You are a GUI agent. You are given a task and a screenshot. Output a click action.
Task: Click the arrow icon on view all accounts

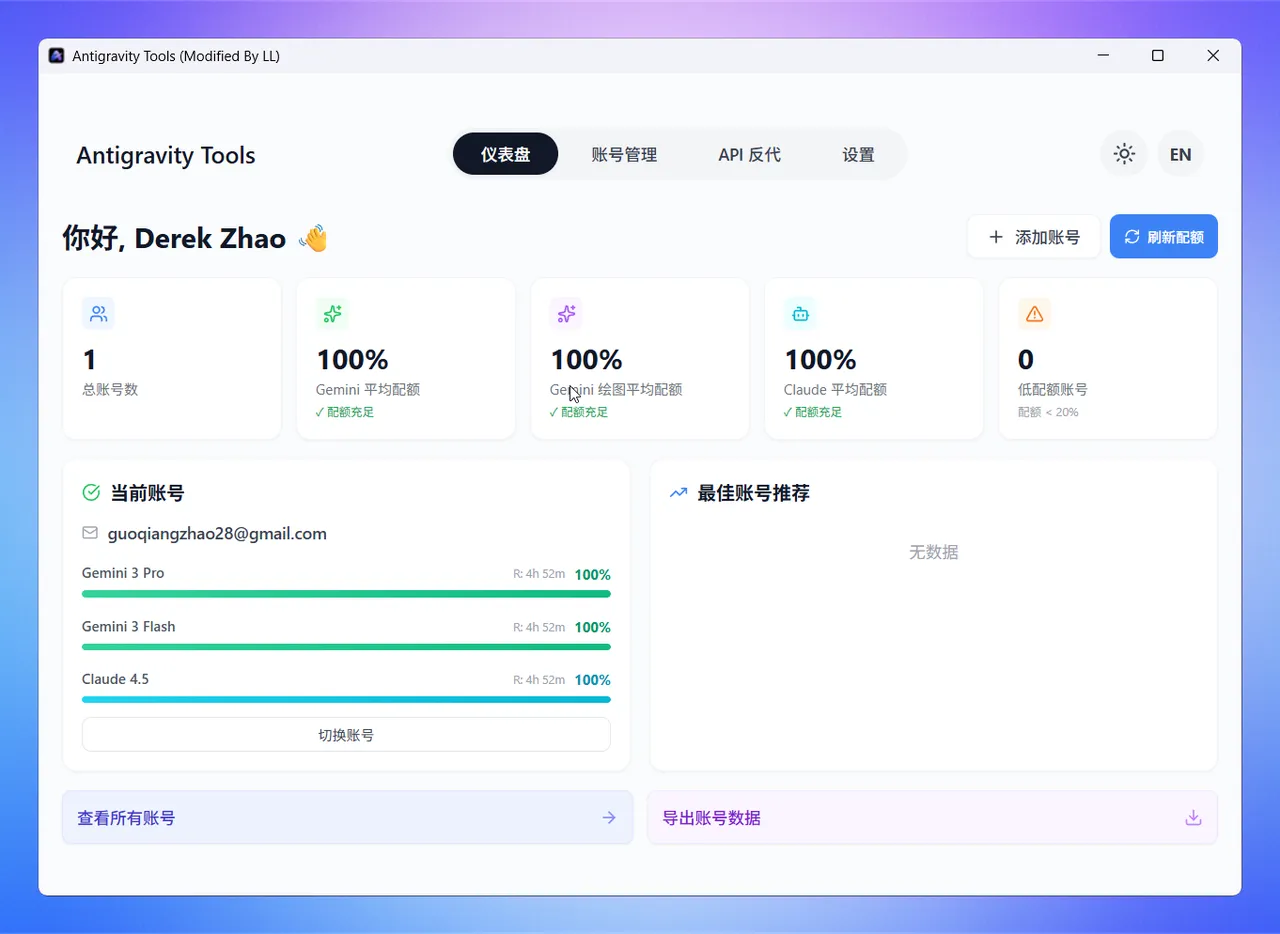pyautogui.click(x=608, y=818)
